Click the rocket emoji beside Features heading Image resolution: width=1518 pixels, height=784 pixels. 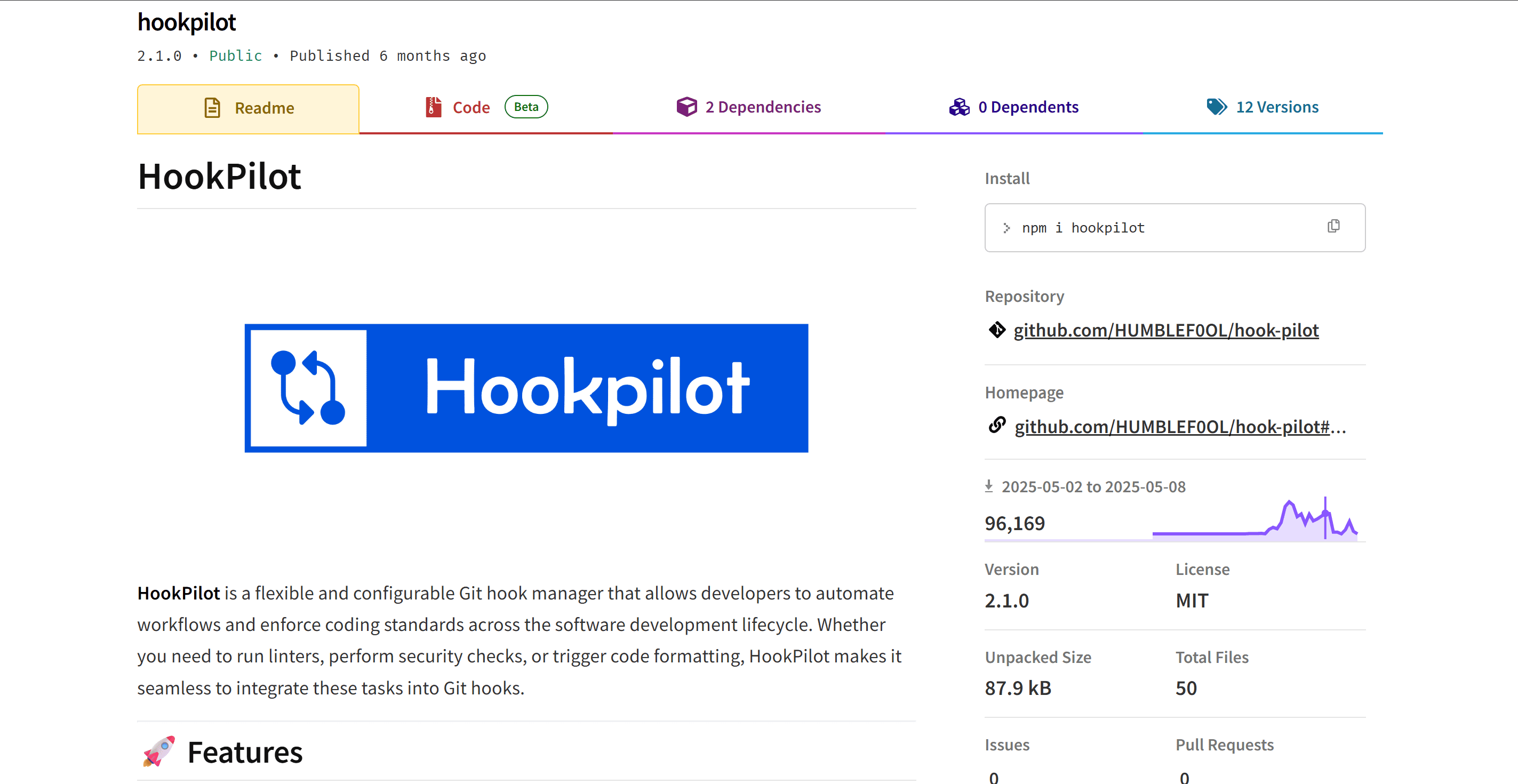(159, 751)
